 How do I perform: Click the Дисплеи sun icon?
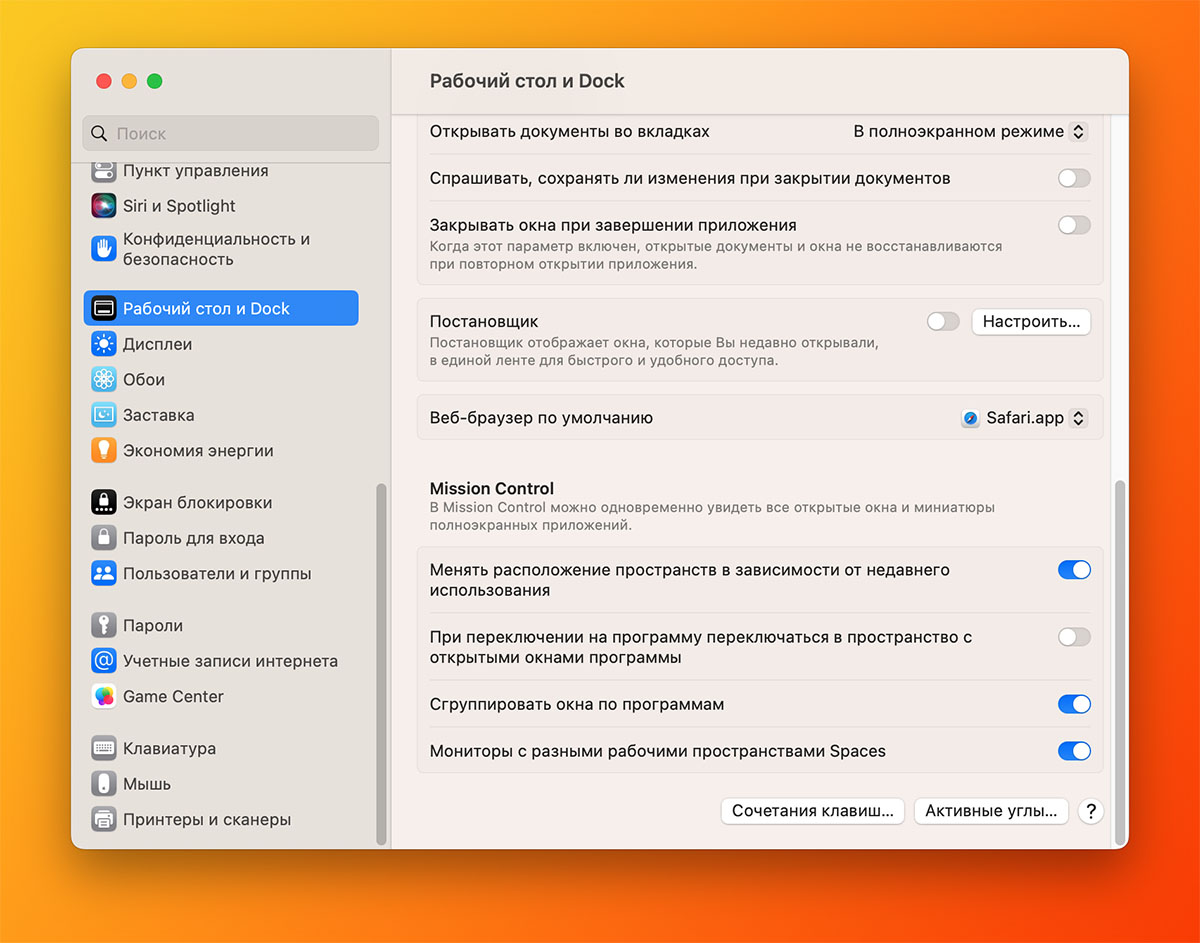(104, 344)
